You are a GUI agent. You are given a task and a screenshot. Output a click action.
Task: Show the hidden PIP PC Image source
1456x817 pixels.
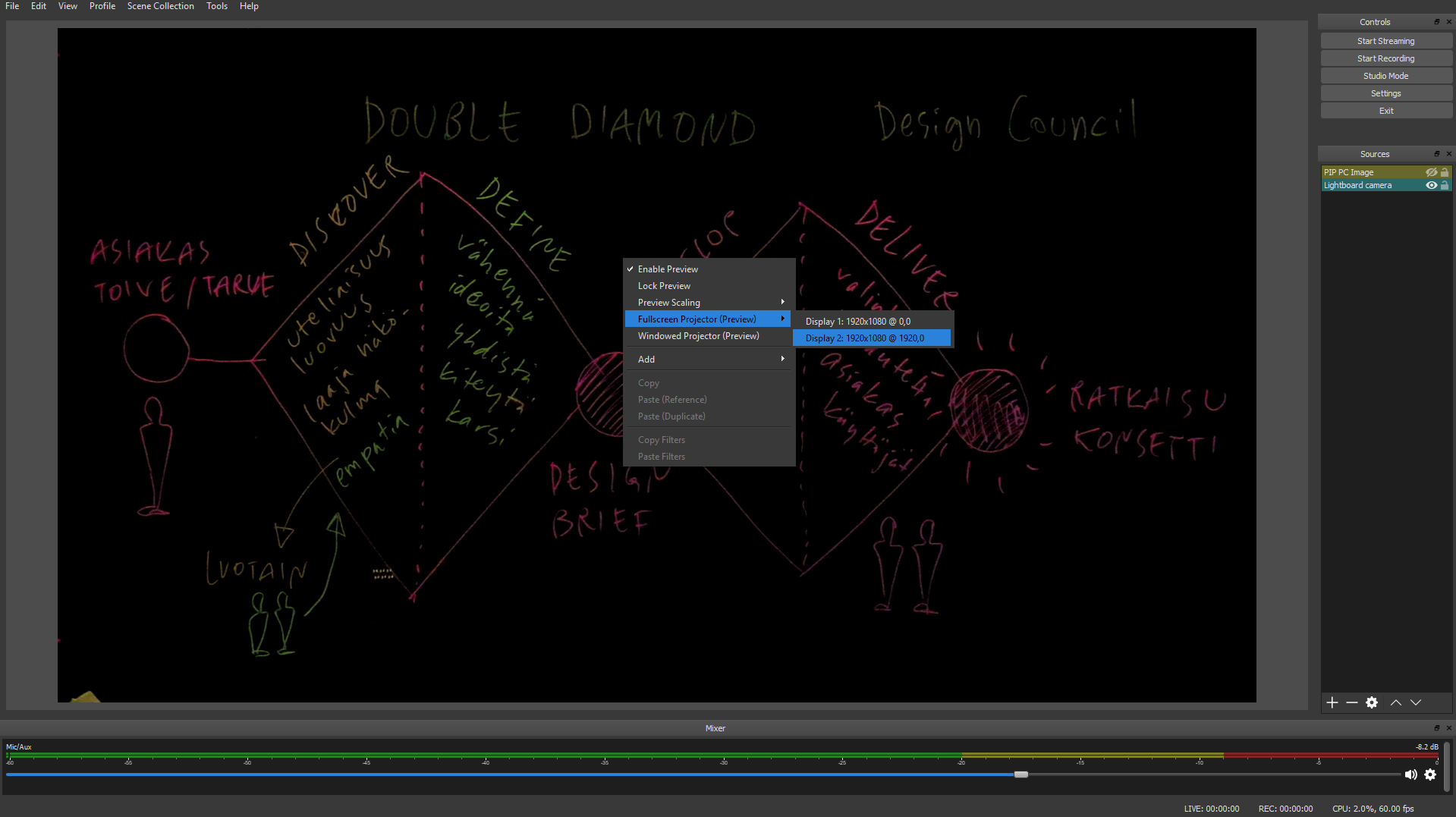coord(1431,172)
